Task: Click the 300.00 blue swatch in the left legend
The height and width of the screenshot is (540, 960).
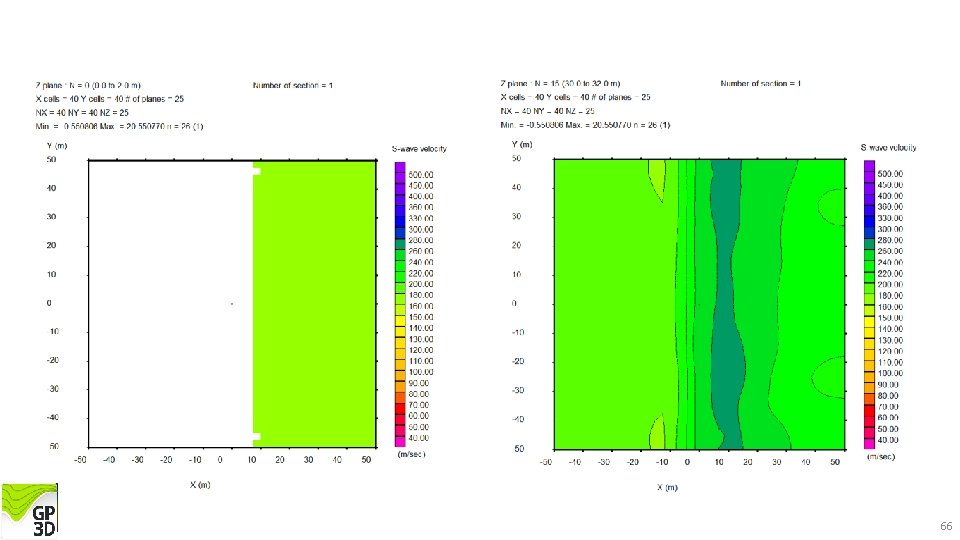Action: pyautogui.click(x=400, y=233)
